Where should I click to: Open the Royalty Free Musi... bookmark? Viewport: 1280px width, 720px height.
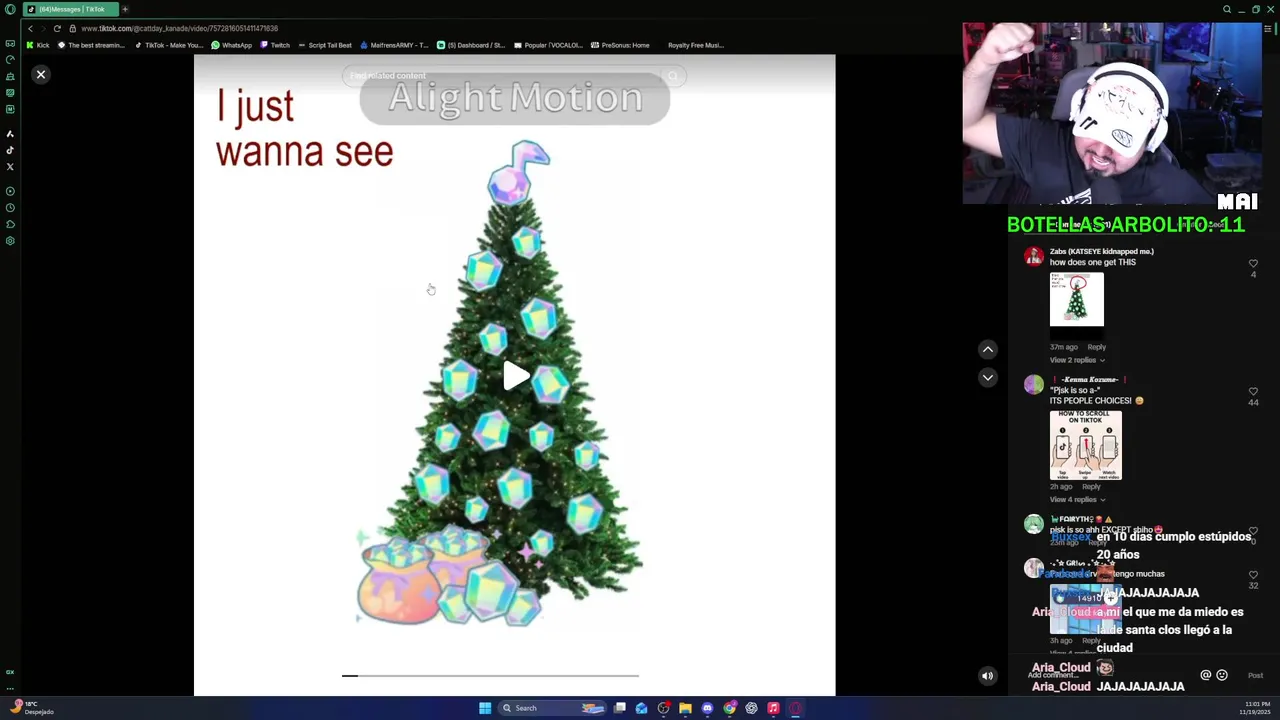coord(695,45)
